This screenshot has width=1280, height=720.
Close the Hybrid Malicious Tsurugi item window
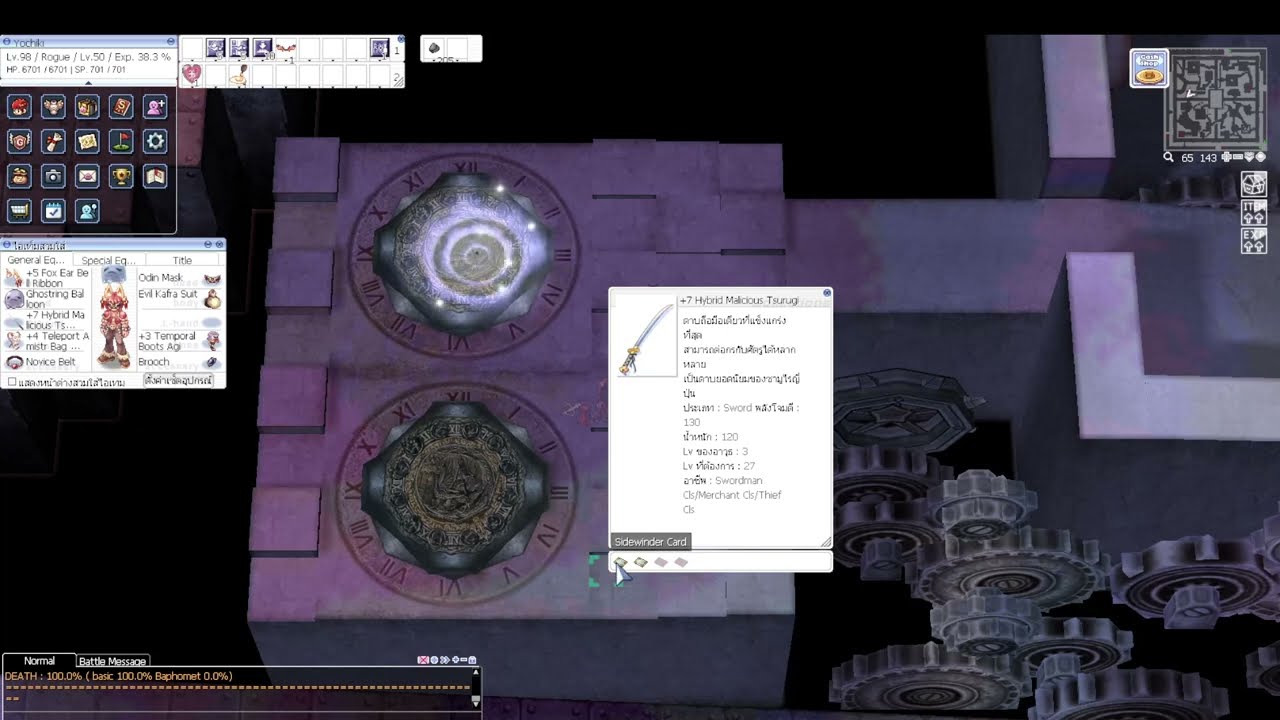click(x=827, y=294)
